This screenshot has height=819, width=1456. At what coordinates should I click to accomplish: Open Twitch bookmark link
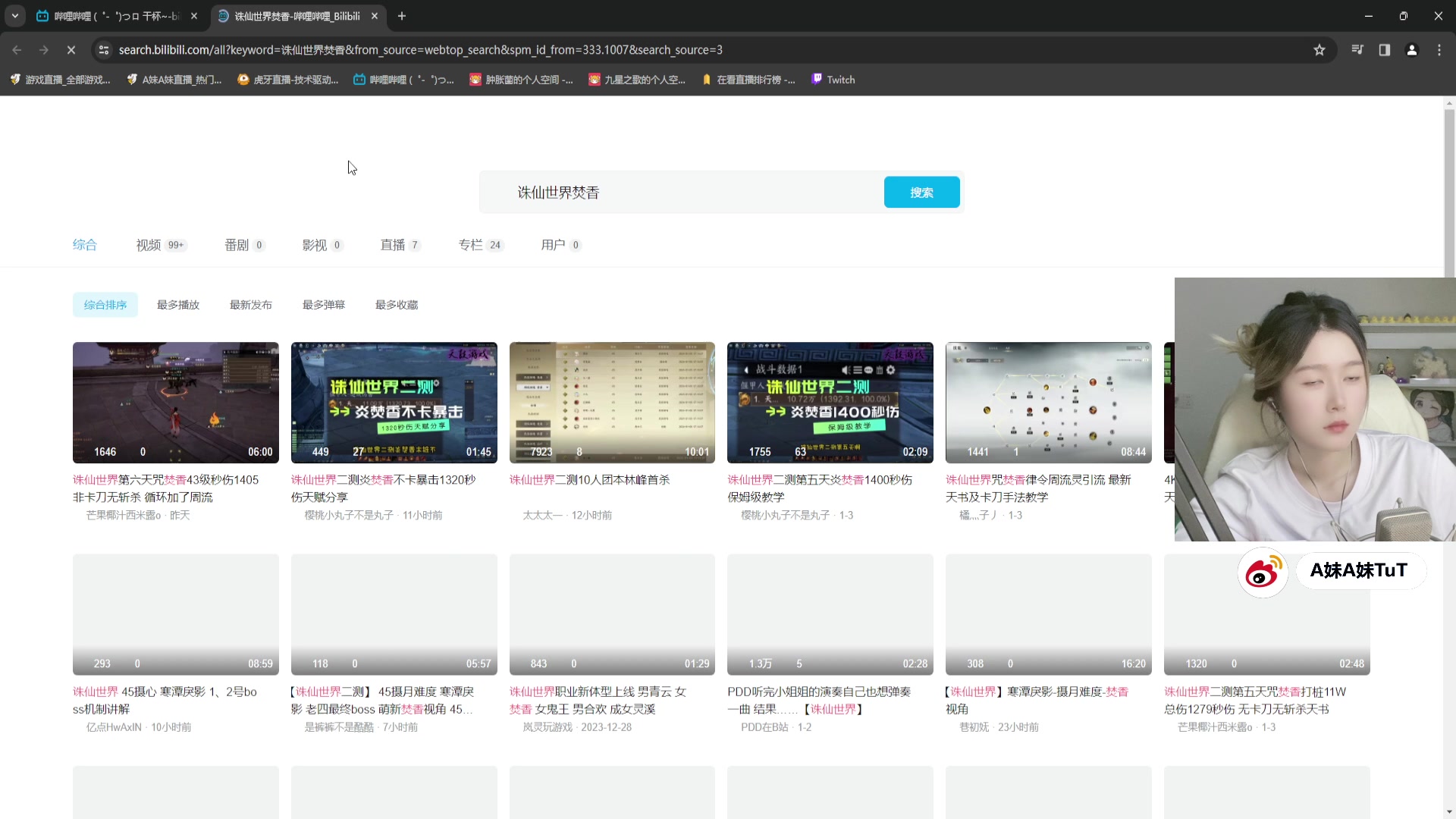[833, 80]
